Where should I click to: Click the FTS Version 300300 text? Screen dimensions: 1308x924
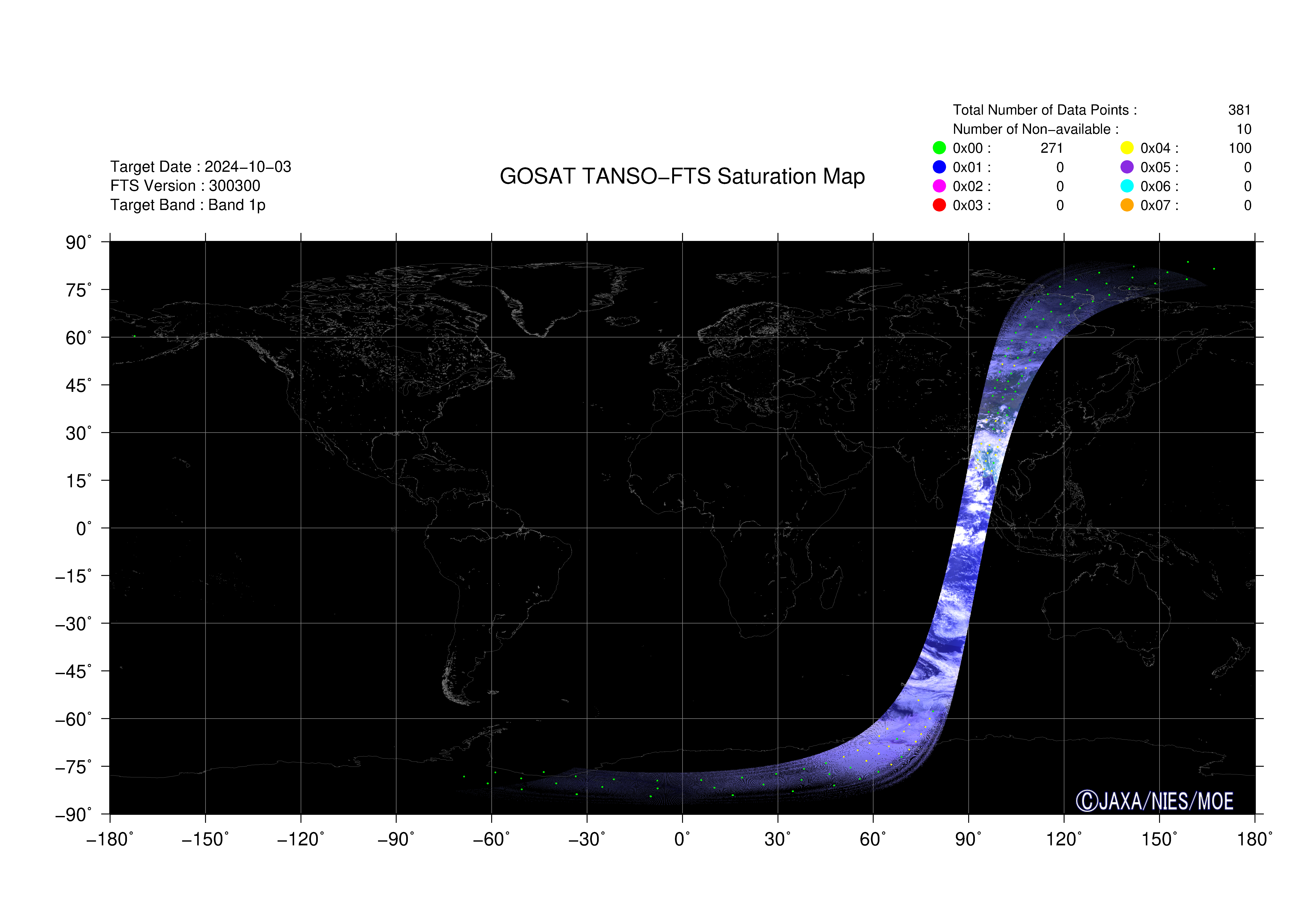[x=185, y=186]
